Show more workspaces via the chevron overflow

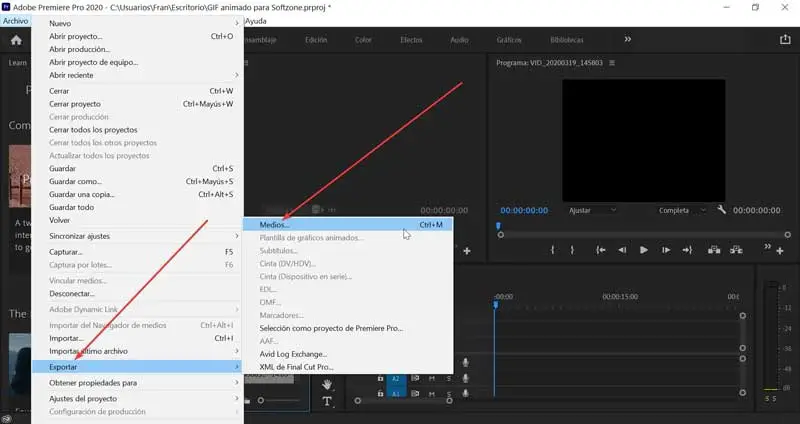[x=628, y=39]
